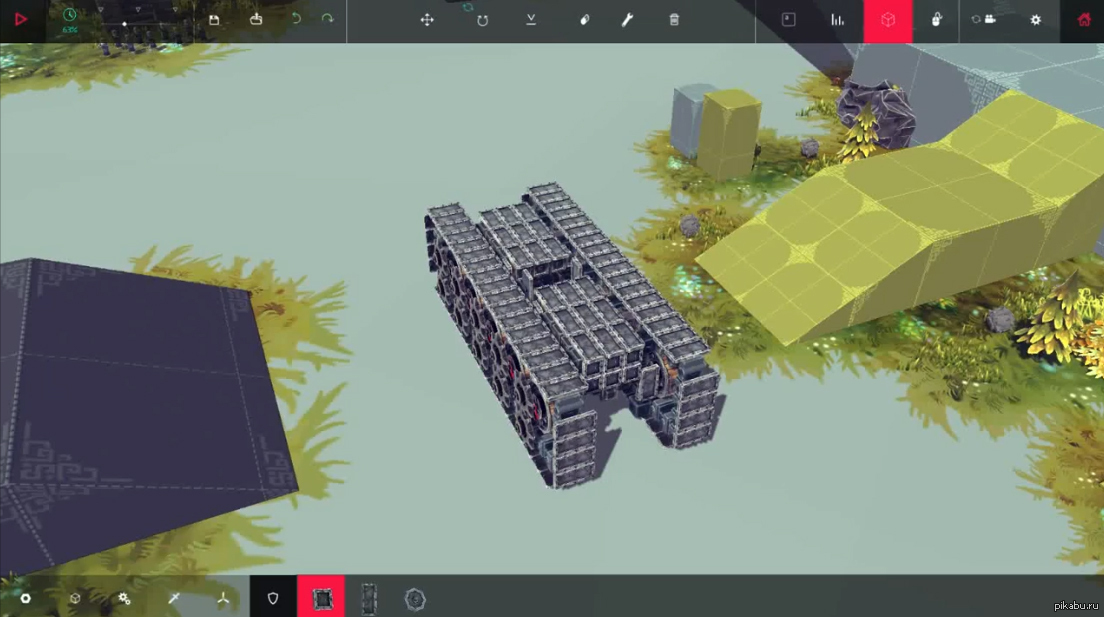Viewport: 1104px width, 617px height.
Task: Undo the last action
Action: 296,20
